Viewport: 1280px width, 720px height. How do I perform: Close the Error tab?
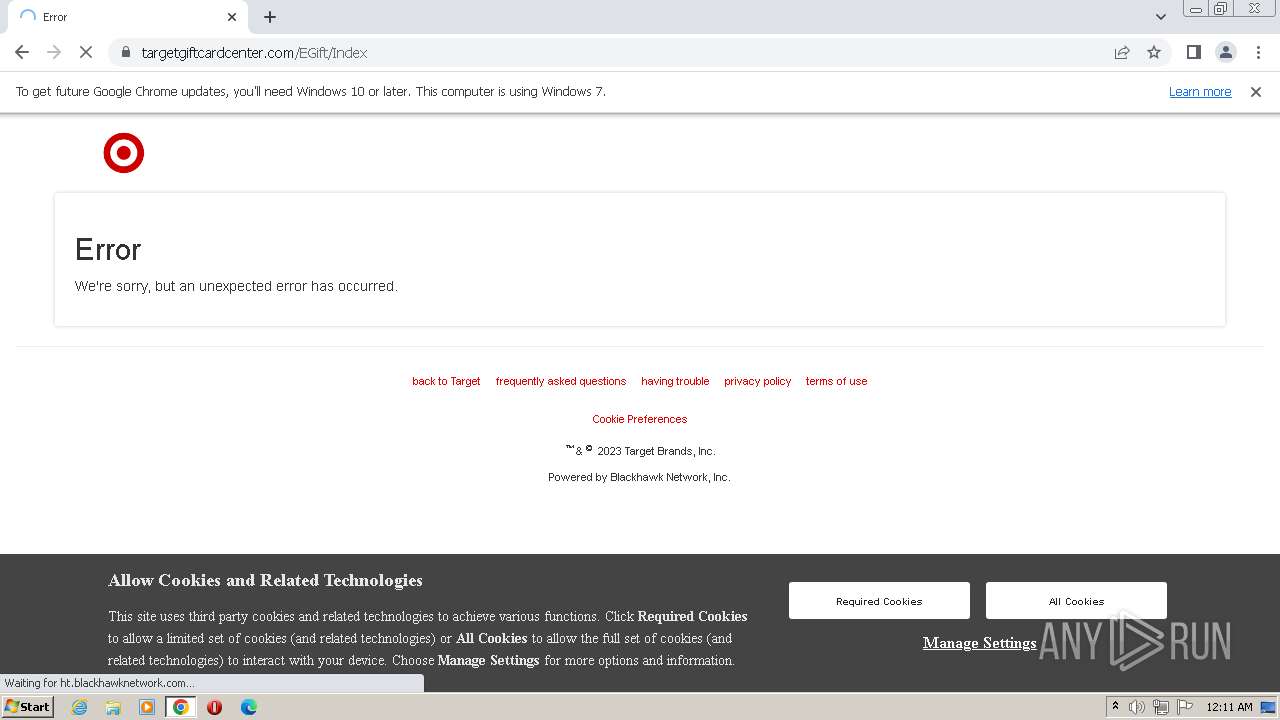coord(232,17)
